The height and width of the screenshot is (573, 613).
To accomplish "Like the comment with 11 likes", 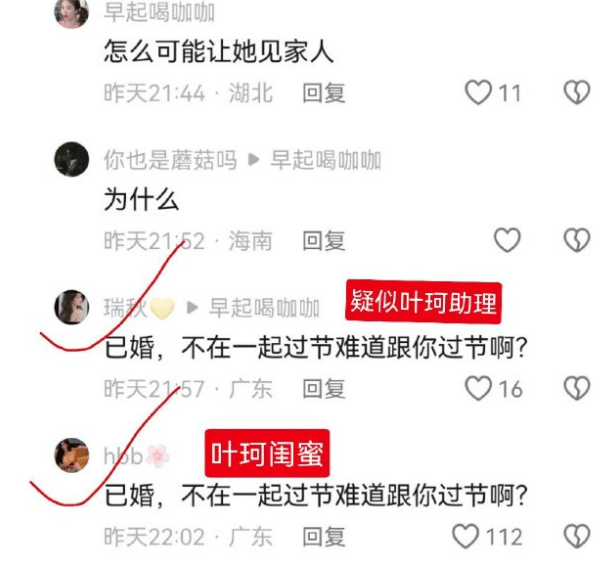I will (x=478, y=93).
